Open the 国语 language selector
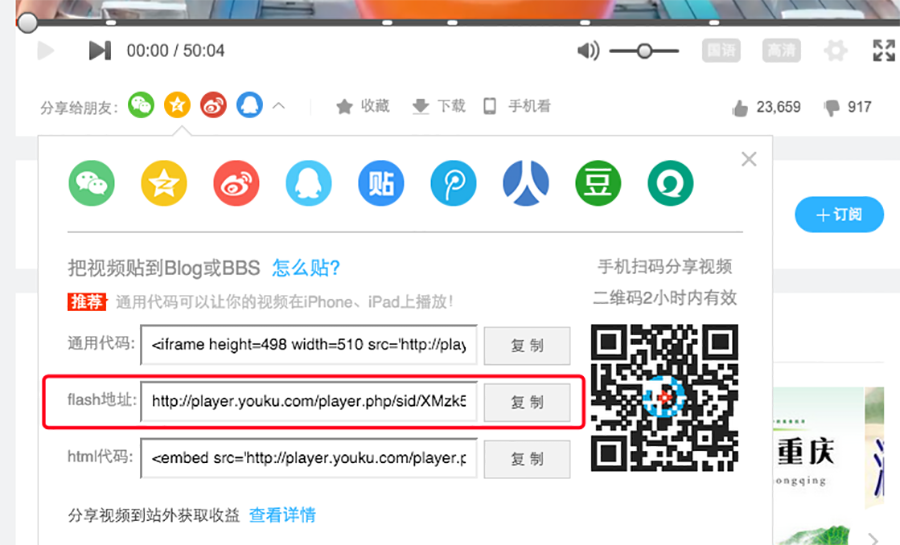The height and width of the screenshot is (545, 900). (x=721, y=51)
